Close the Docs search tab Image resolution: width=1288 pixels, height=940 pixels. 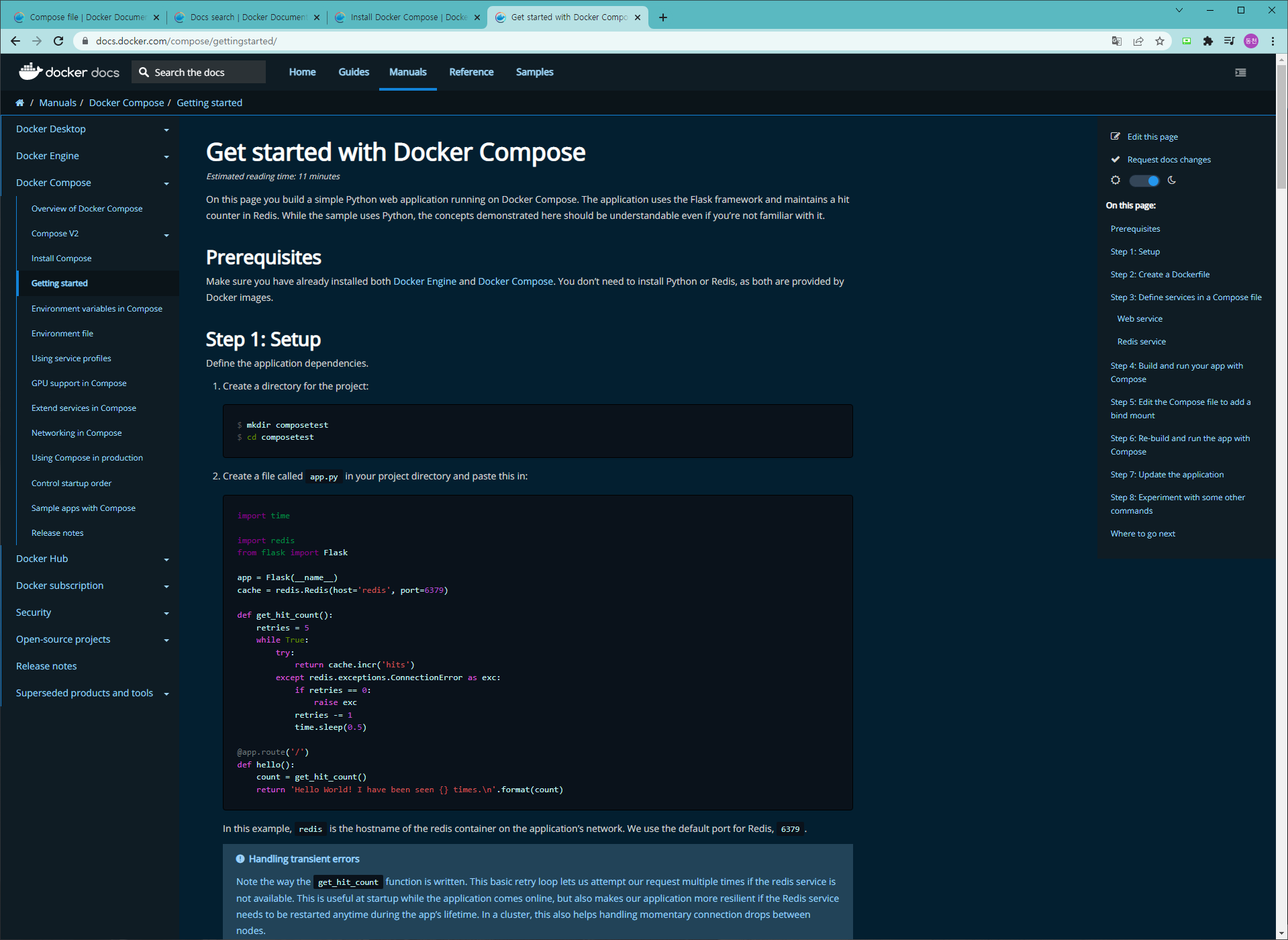(x=317, y=17)
